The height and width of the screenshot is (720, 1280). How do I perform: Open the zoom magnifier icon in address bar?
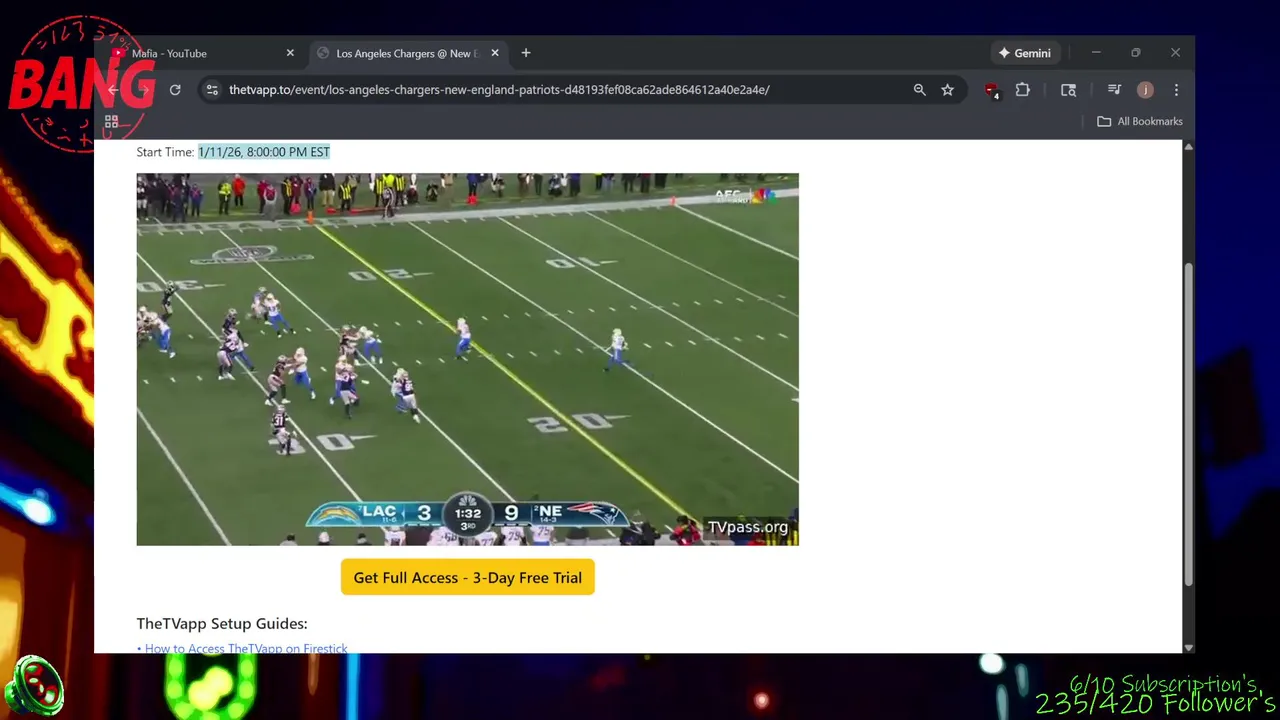point(919,90)
